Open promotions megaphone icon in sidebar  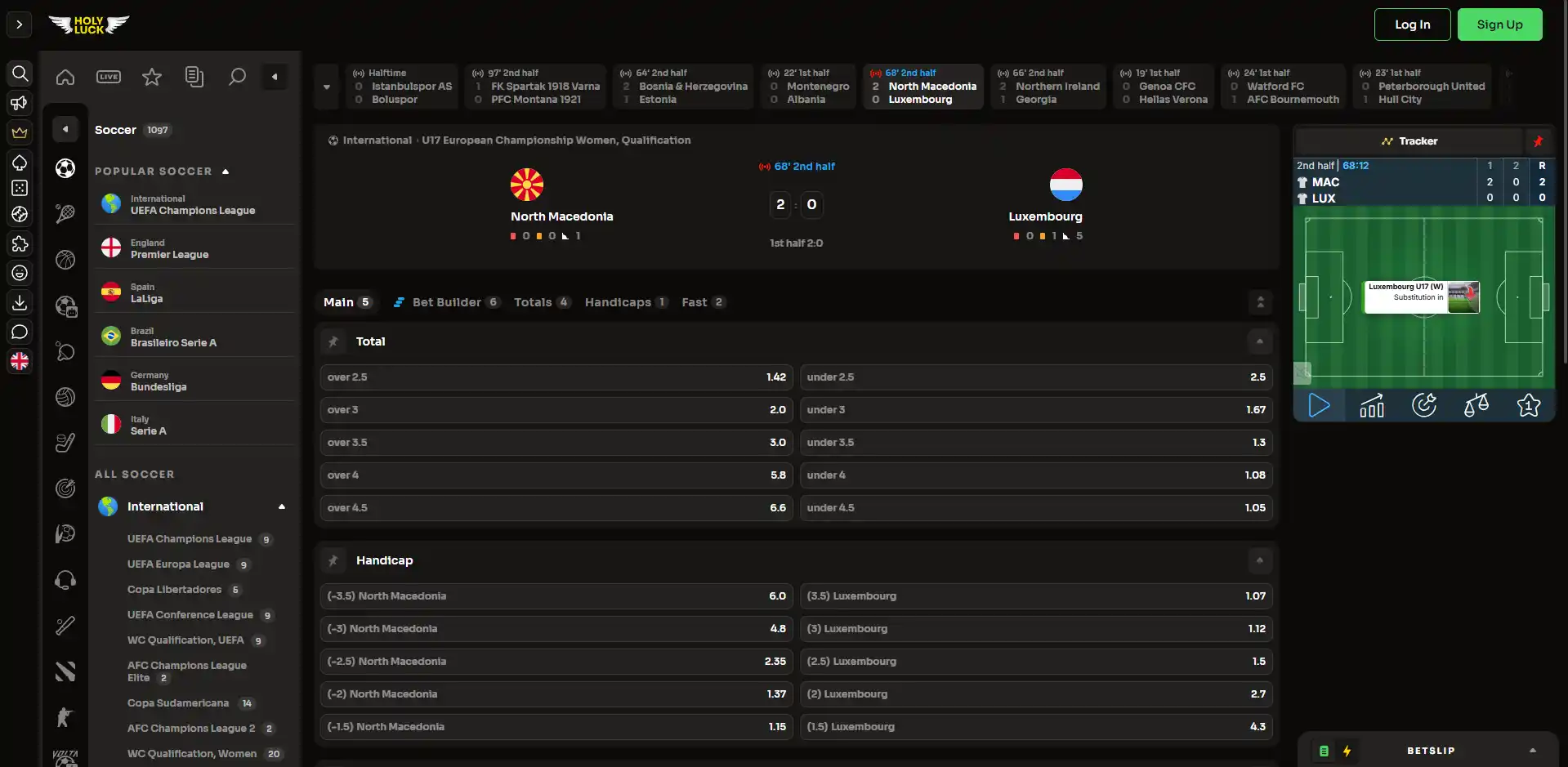[20, 103]
